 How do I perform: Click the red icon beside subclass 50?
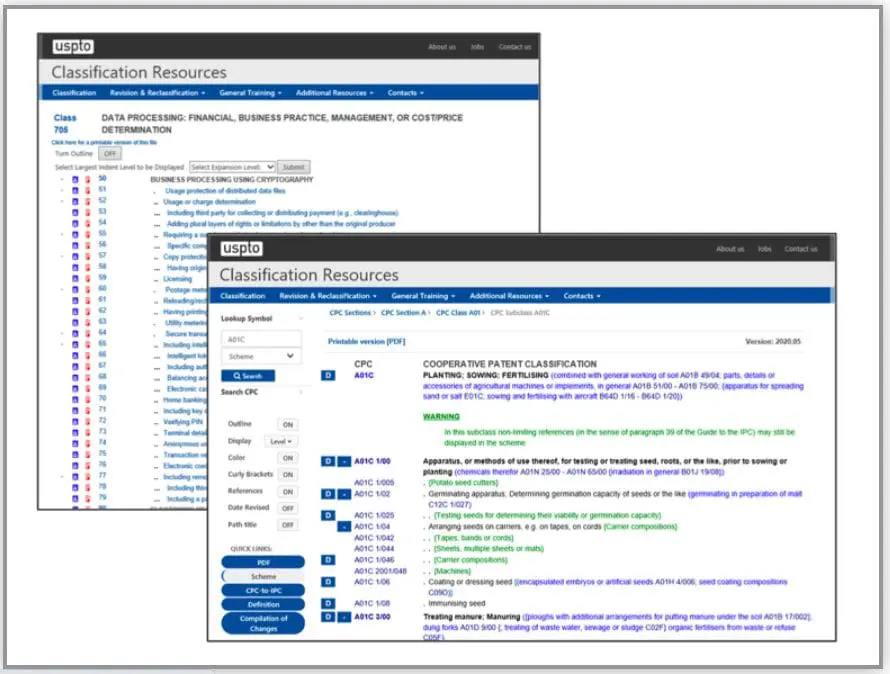pos(87,179)
